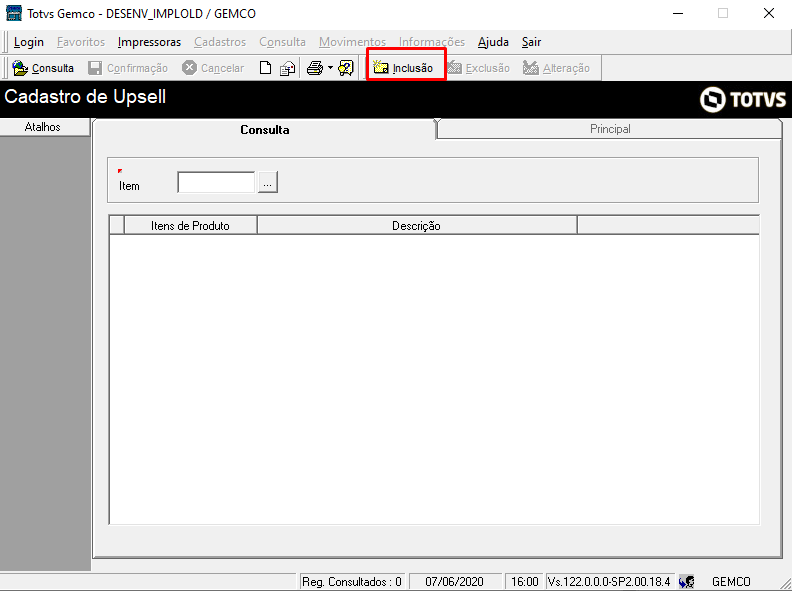Open the Consulta menu in menu bar

coord(282,42)
